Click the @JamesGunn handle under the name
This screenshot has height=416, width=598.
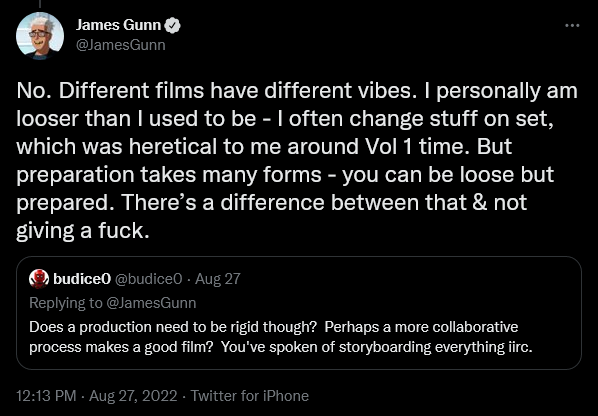point(121,45)
